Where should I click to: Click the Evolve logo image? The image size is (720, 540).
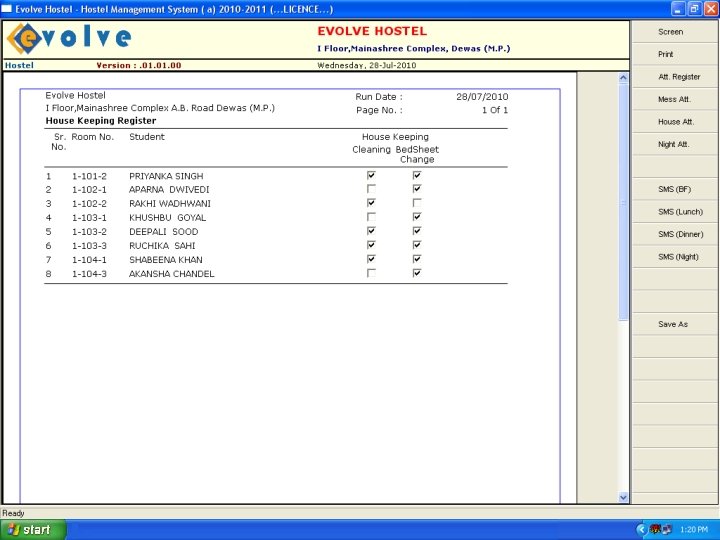point(70,39)
